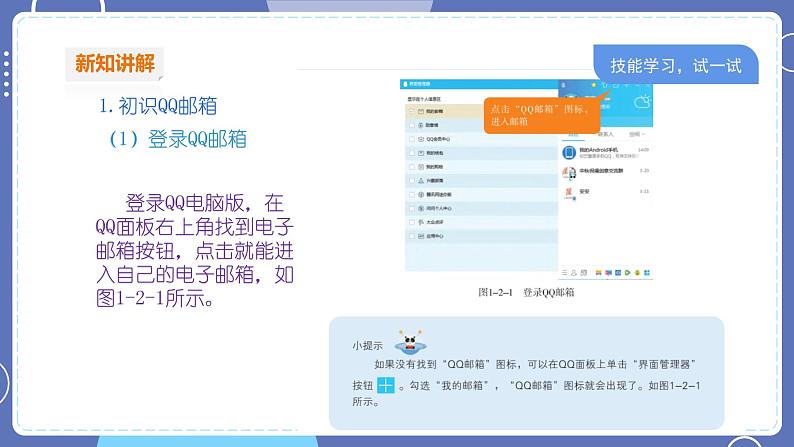
Task: Click the 新知讲解 heading label
Action: point(115,64)
